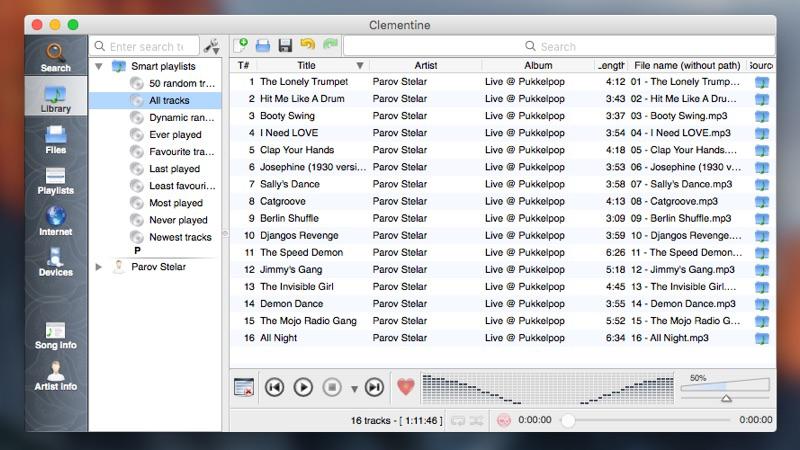Open the Search sidebar tab
Screen dimensions: 800x450
[x=55, y=57]
